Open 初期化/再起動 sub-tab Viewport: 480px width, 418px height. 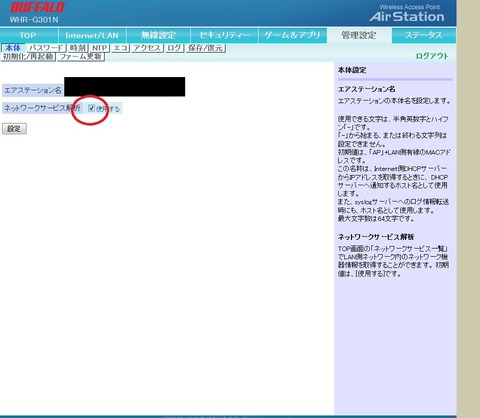(x=28, y=57)
